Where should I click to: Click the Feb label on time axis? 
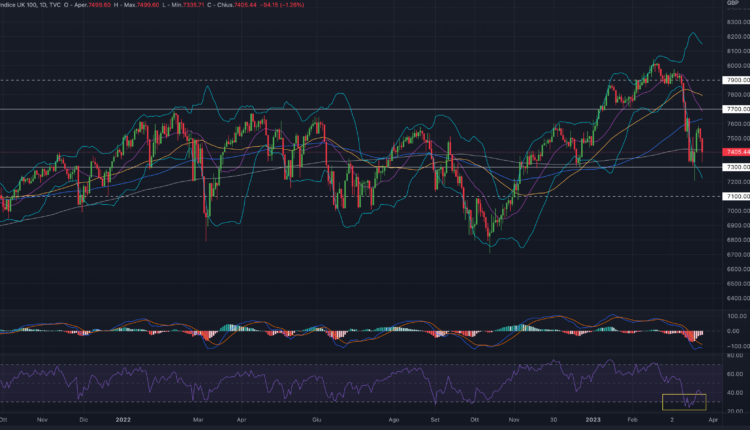point(632,422)
